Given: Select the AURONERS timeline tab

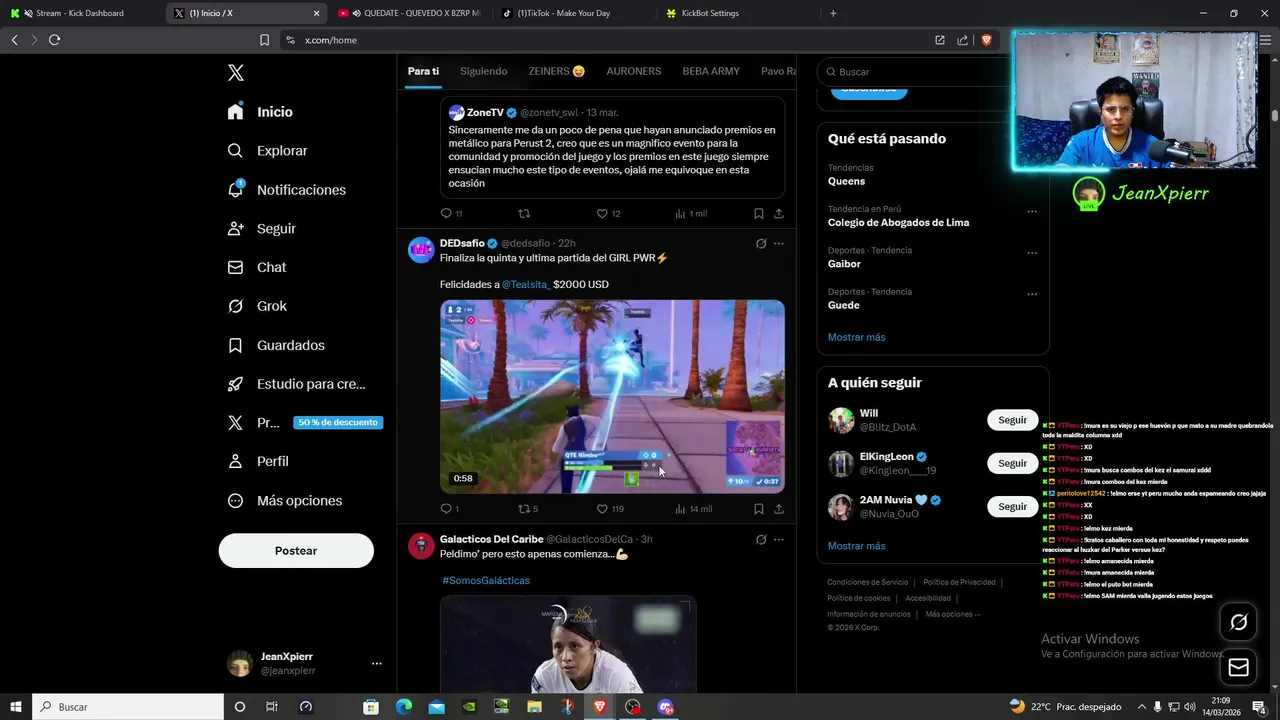Looking at the screenshot, I should pyautogui.click(x=634, y=72).
